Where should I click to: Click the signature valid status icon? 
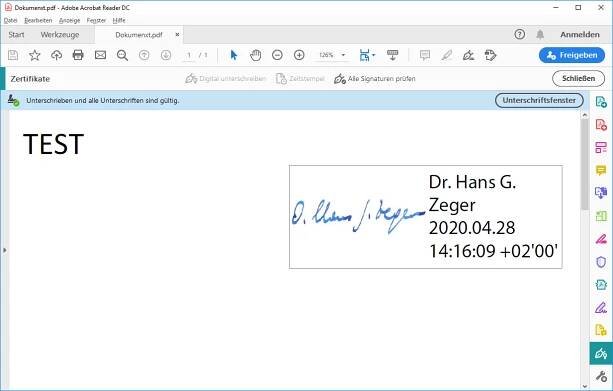13,100
